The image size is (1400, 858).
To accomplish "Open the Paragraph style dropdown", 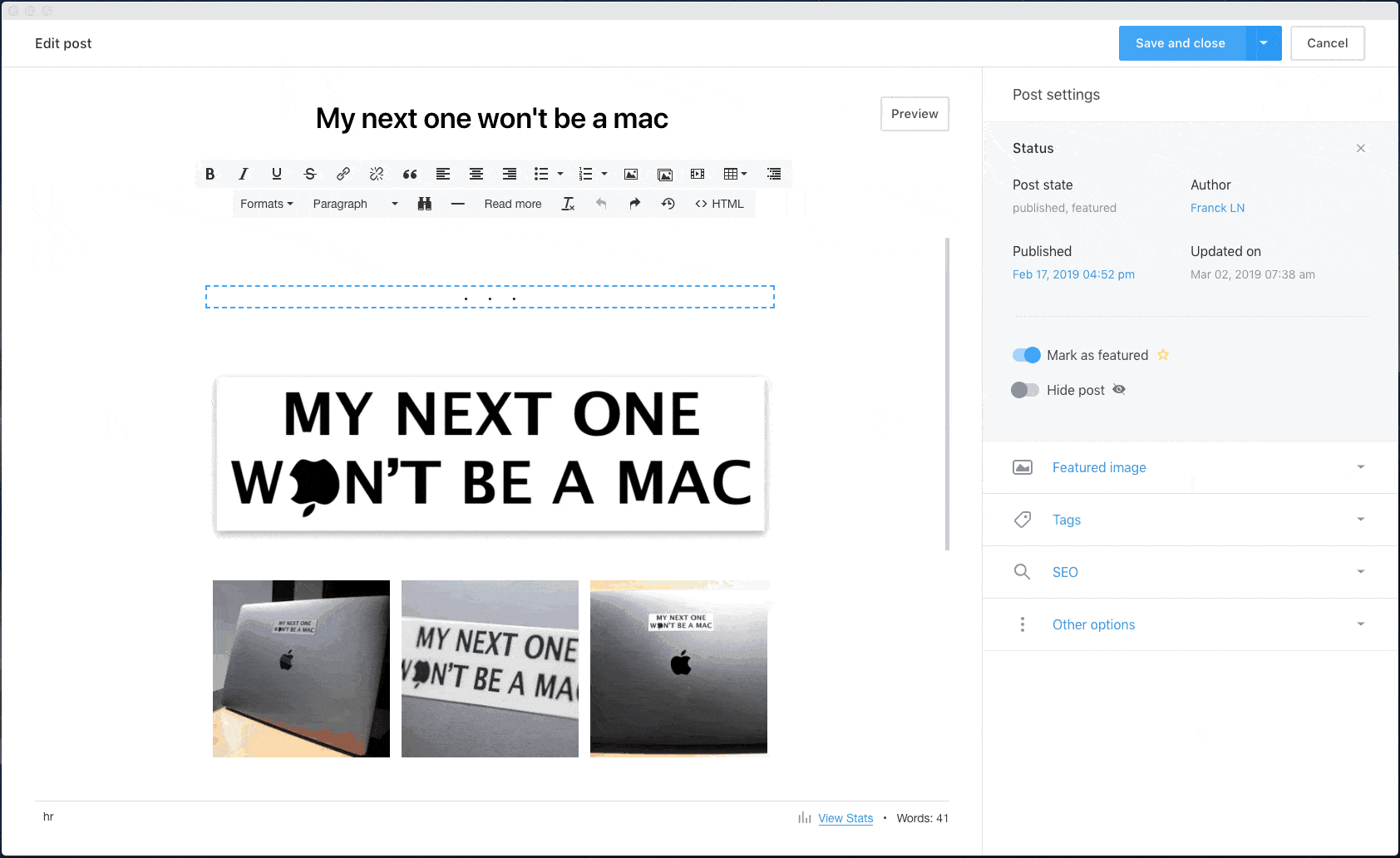I will (356, 204).
